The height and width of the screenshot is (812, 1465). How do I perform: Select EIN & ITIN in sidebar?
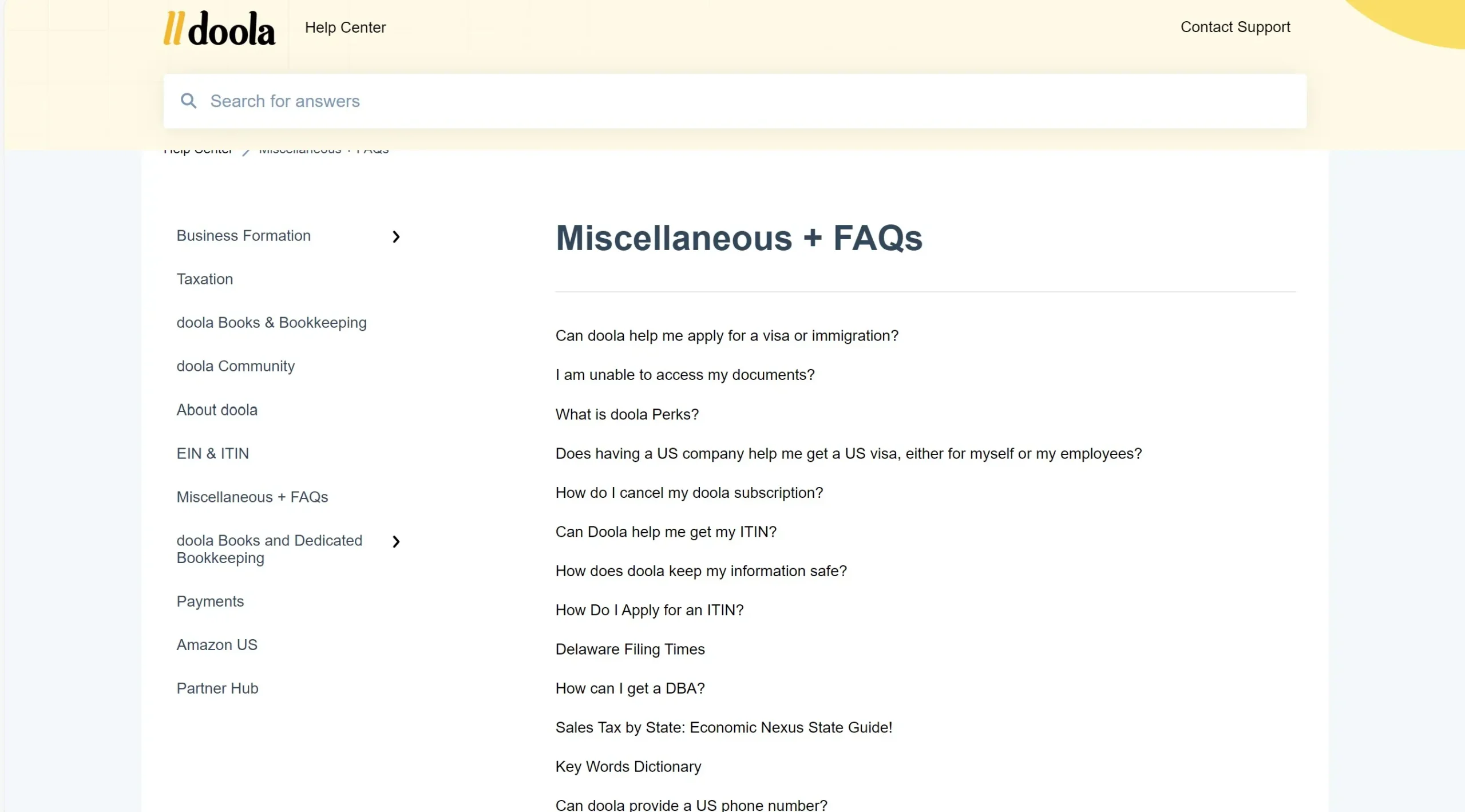pos(213,453)
